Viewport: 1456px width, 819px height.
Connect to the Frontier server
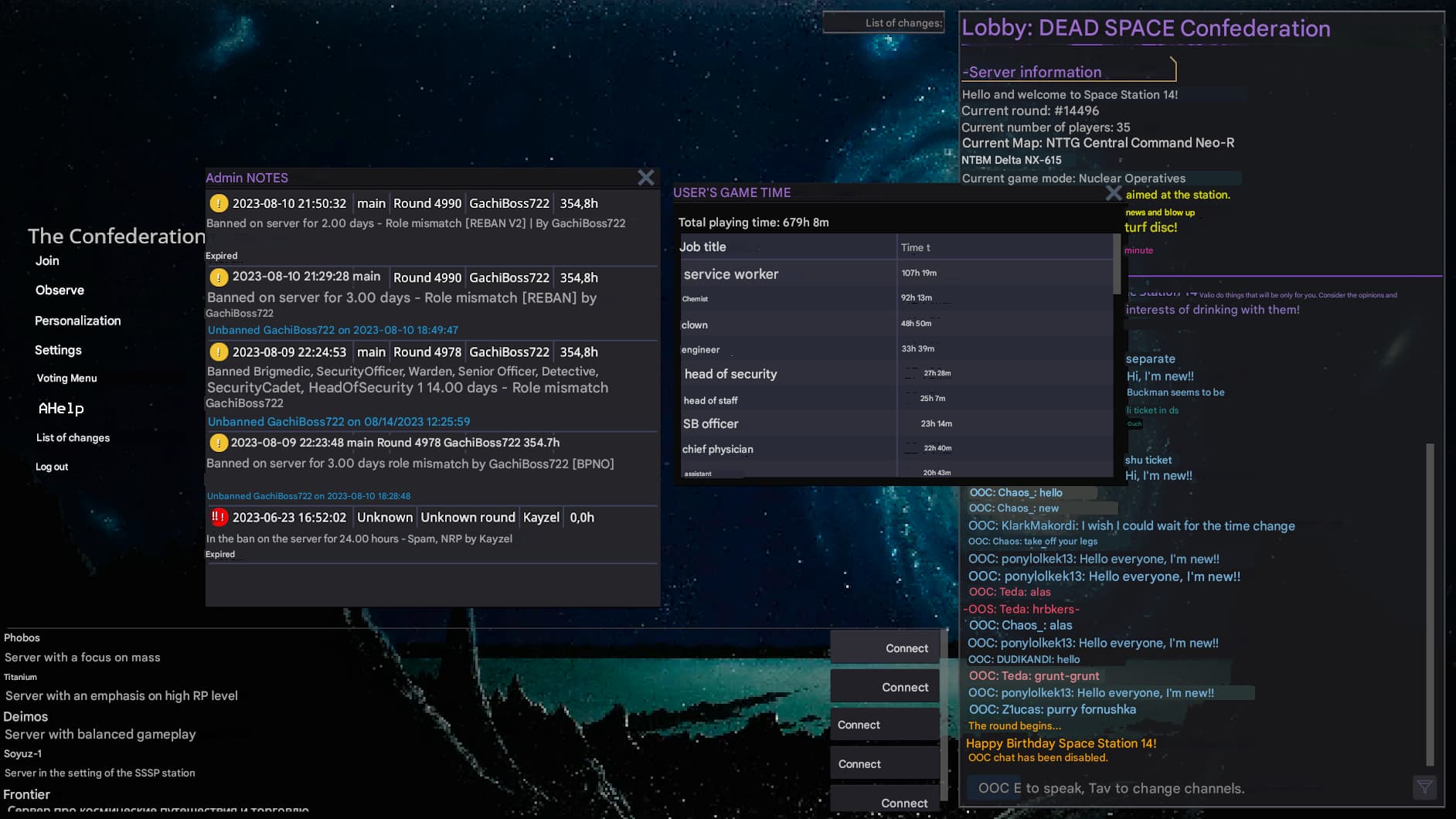(x=885, y=800)
